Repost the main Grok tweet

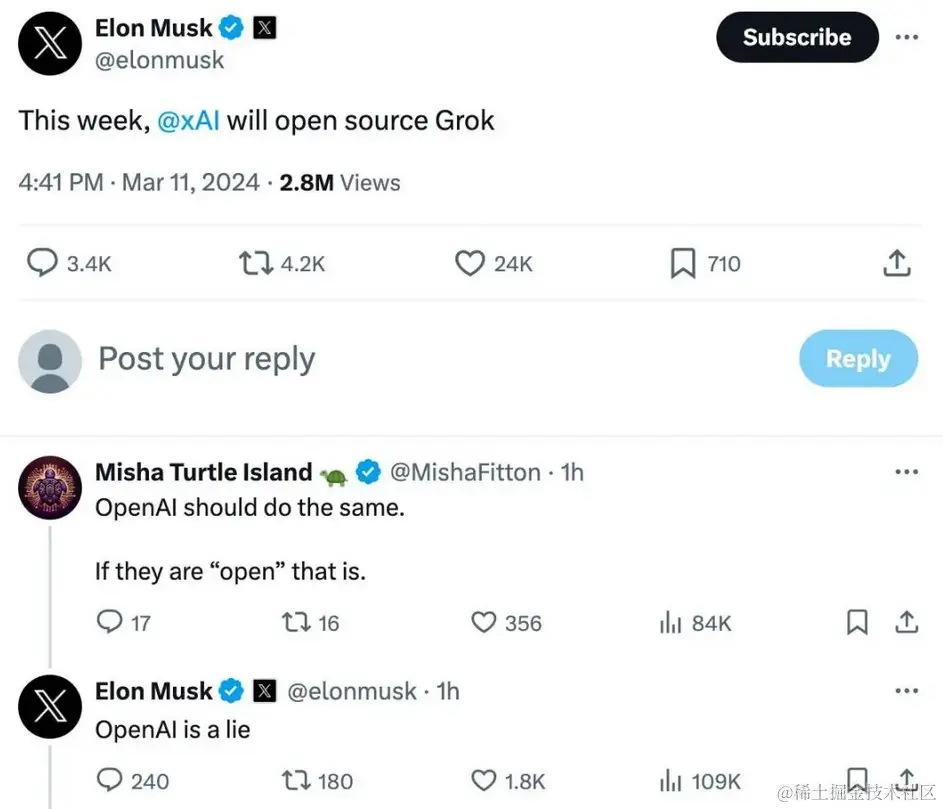click(254, 263)
